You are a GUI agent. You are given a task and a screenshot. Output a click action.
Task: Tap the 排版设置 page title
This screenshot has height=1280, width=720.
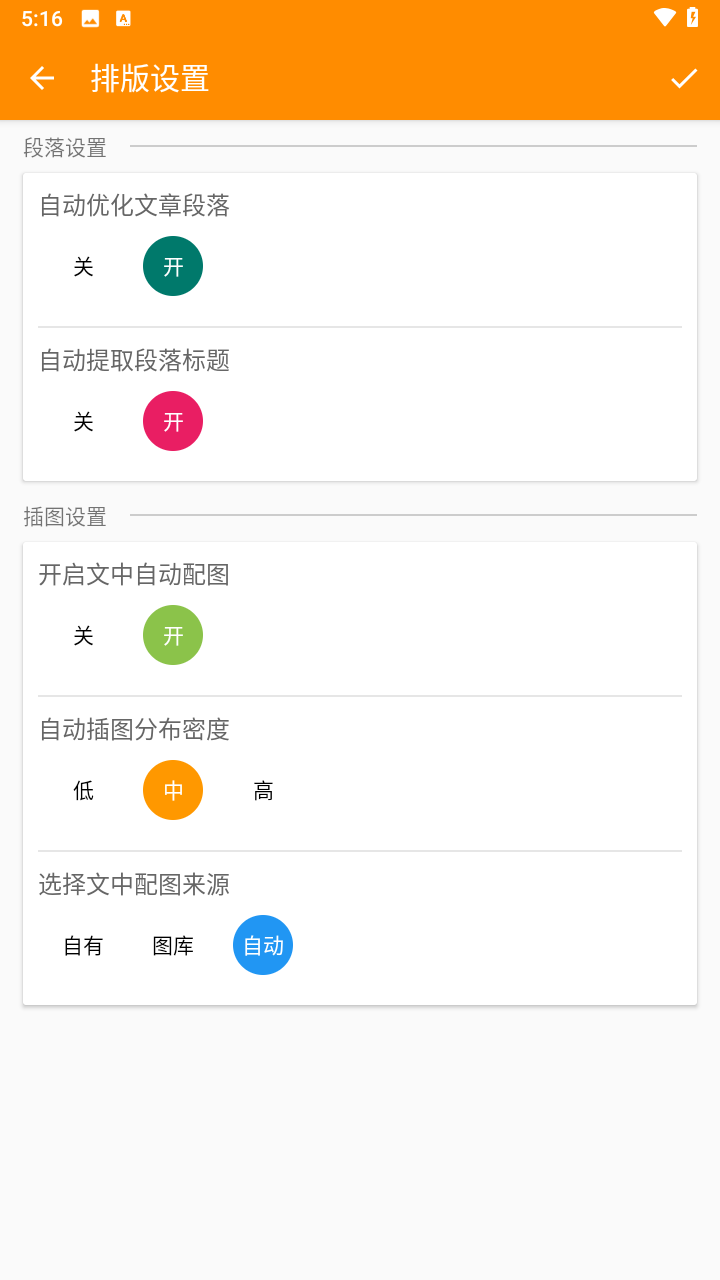tap(150, 78)
